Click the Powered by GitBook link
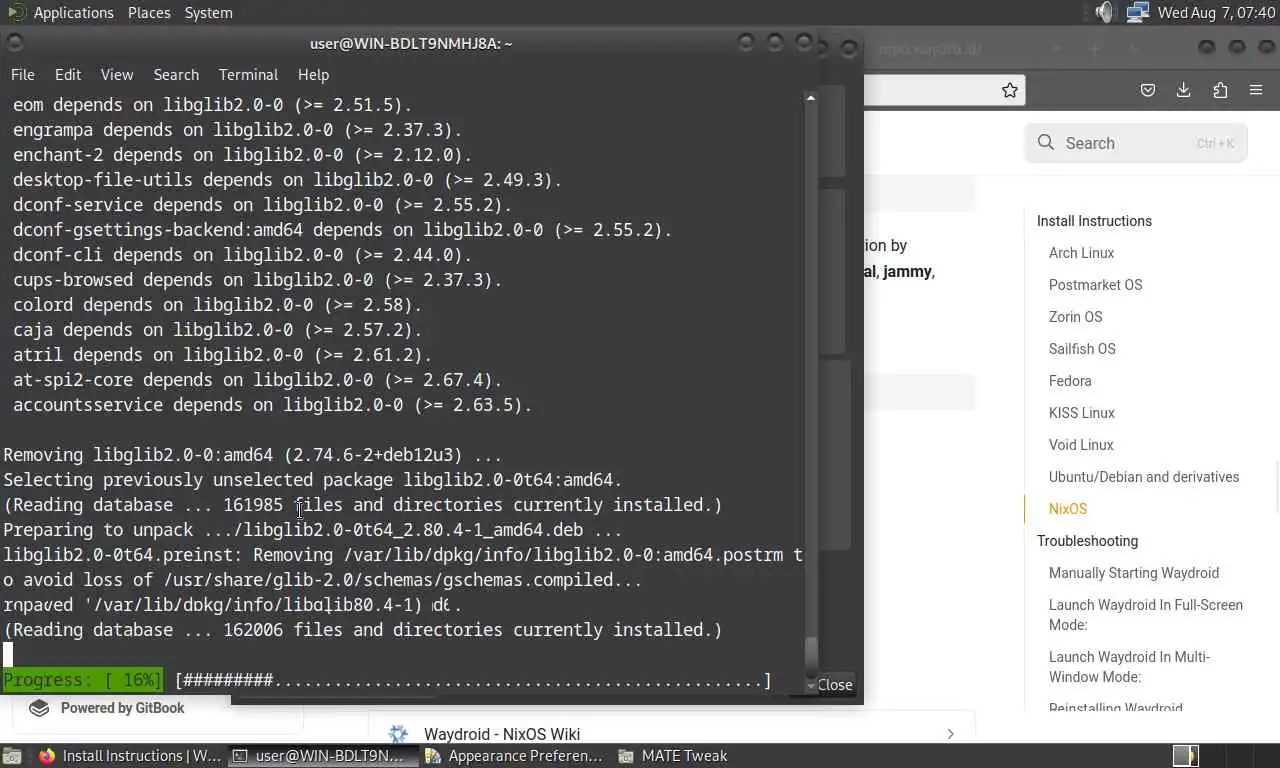1280x768 pixels. pos(122,708)
